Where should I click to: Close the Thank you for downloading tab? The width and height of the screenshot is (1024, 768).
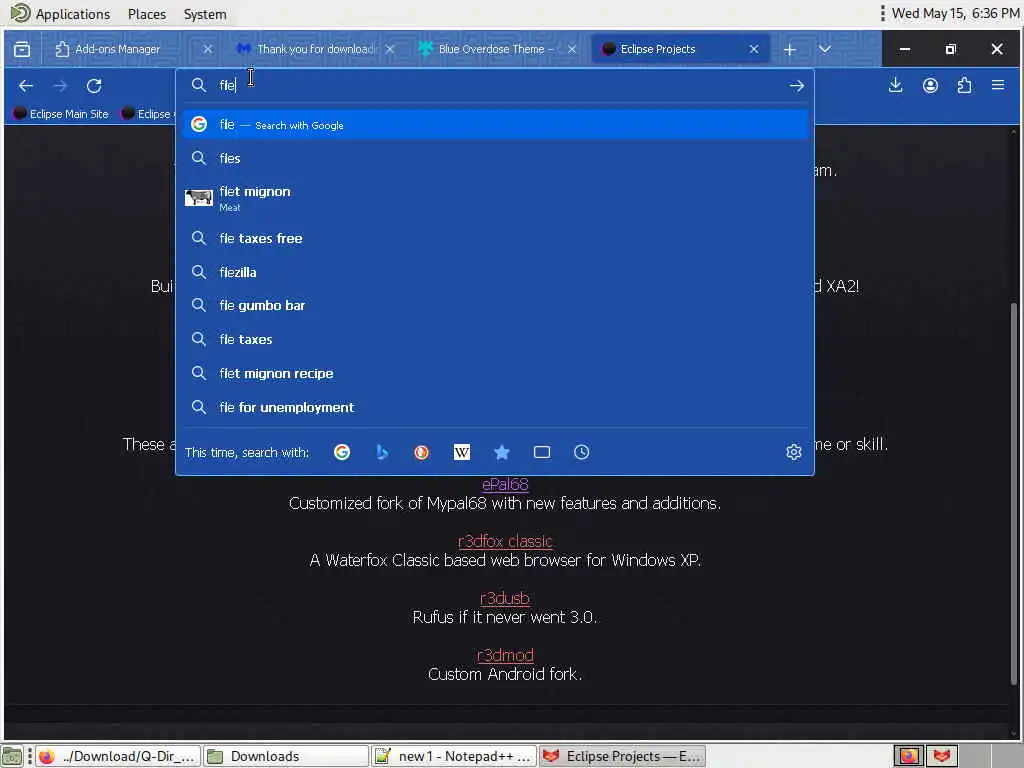[x=390, y=49]
